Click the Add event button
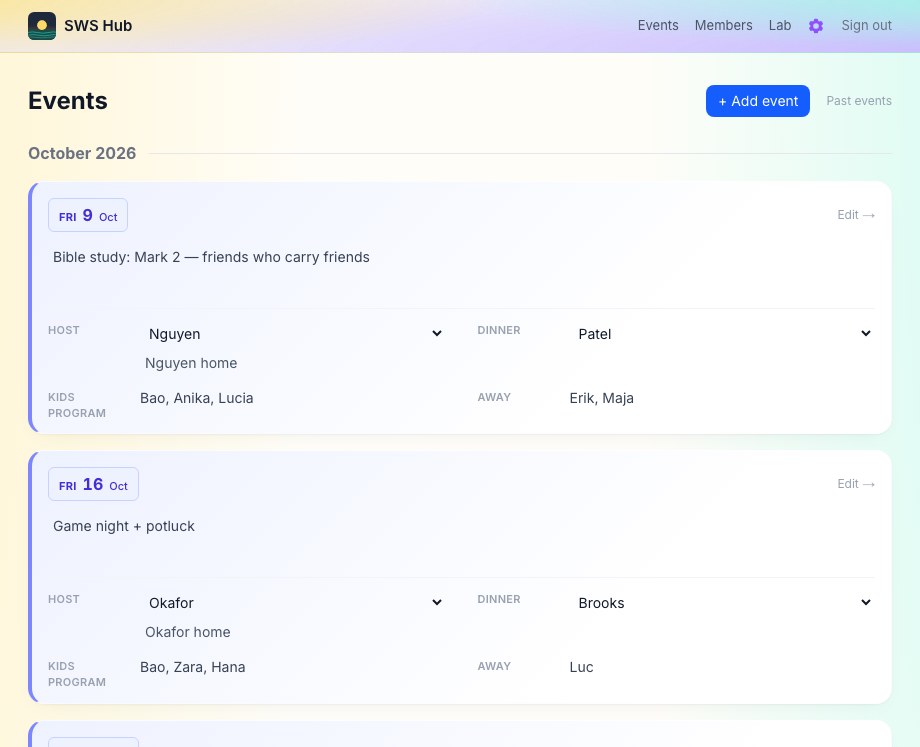 point(757,101)
